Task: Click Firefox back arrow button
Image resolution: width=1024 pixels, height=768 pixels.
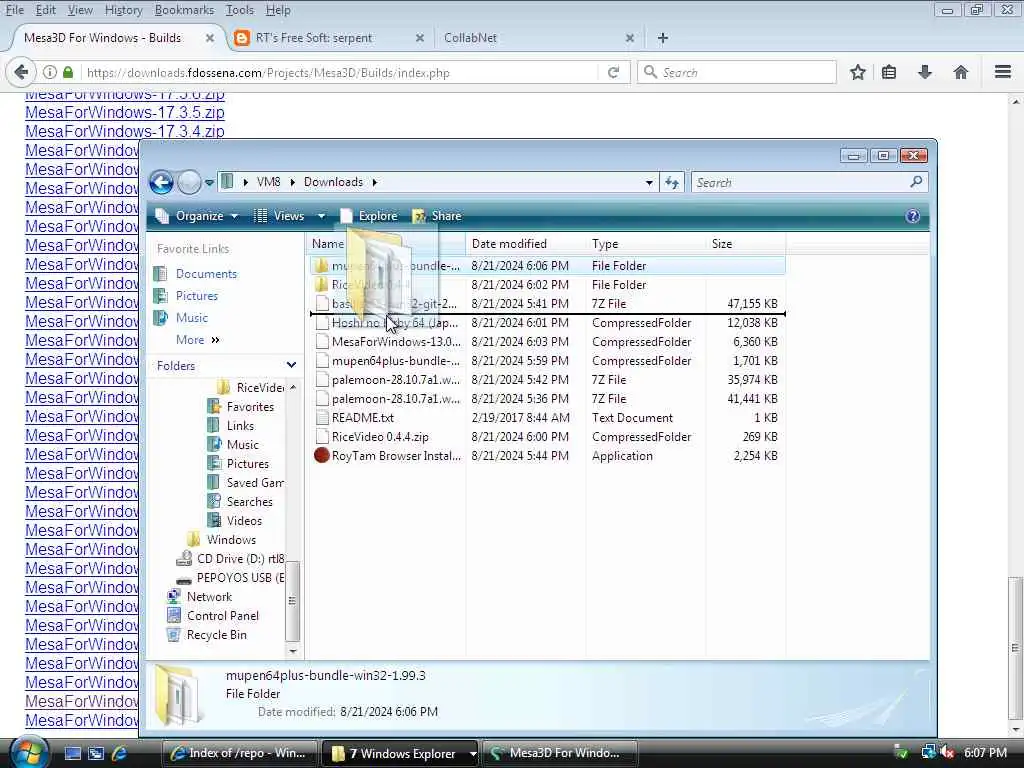Action: click(21, 72)
